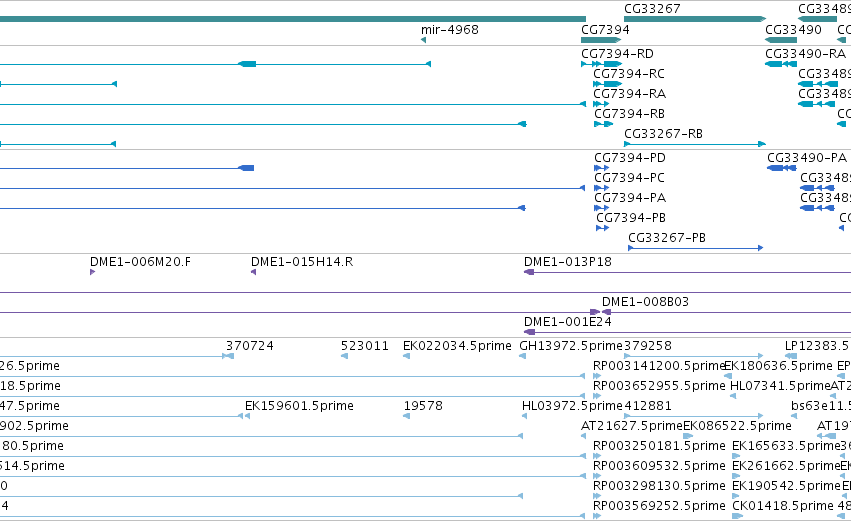The height and width of the screenshot is (521, 851).
Task: Click EST RP003141200.5prime
Action: coord(659,366)
